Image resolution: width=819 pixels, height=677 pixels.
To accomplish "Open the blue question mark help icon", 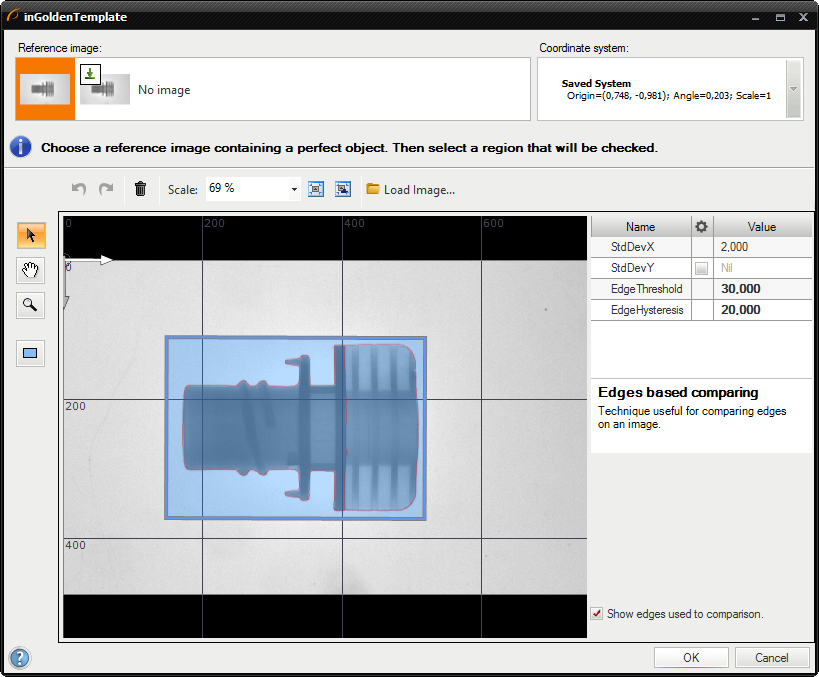I will (19, 658).
